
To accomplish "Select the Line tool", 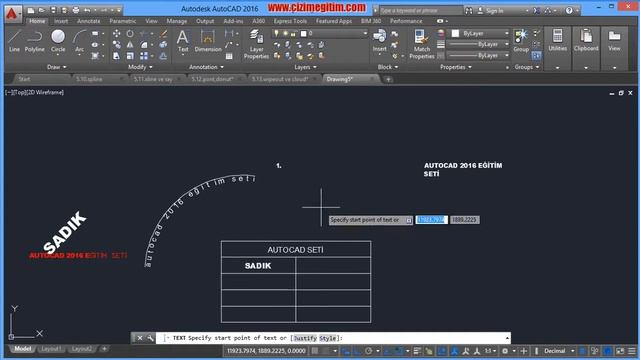I will click(x=14, y=41).
